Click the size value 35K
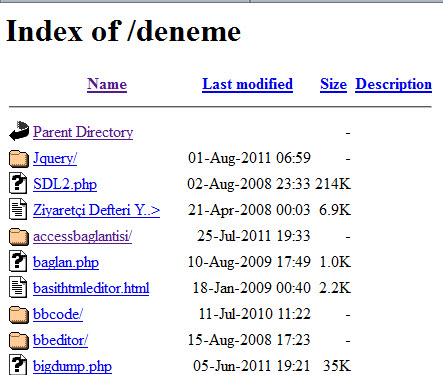The width and height of the screenshot is (443, 375). pos(337,366)
